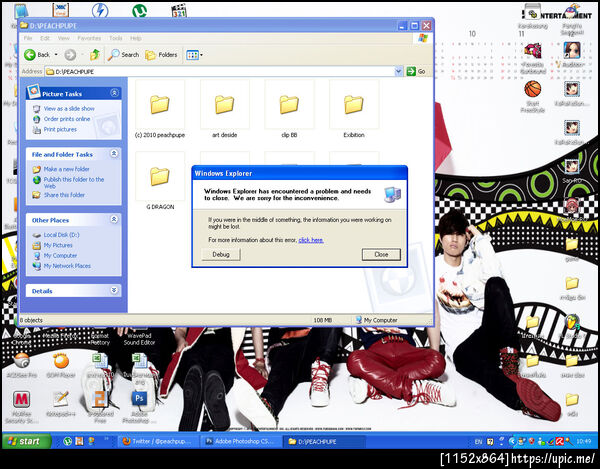Expand the Address bar dropdown arrow
Viewport: 600px width, 469px height.
pyautogui.click(x=398, y=71)
